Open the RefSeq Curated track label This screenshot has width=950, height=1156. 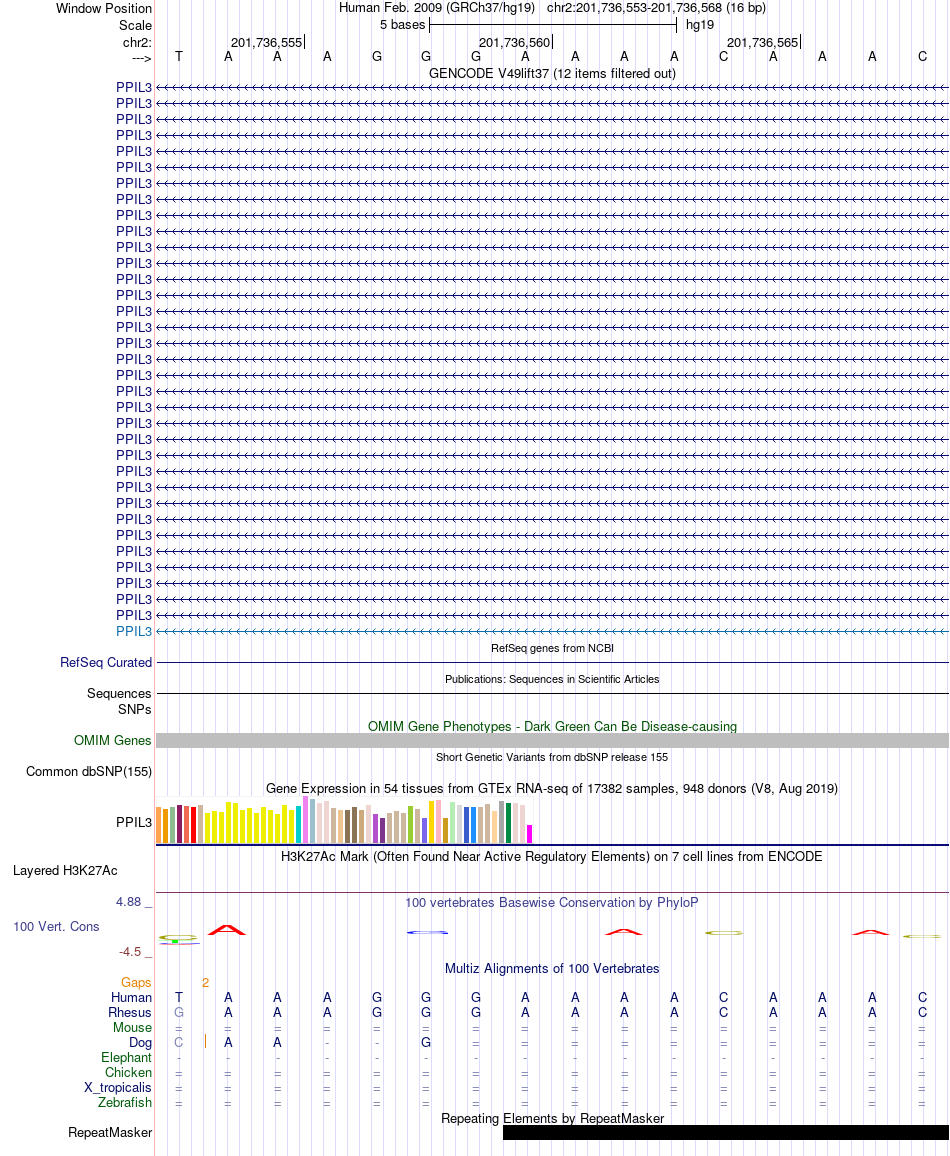coord(106,662)
